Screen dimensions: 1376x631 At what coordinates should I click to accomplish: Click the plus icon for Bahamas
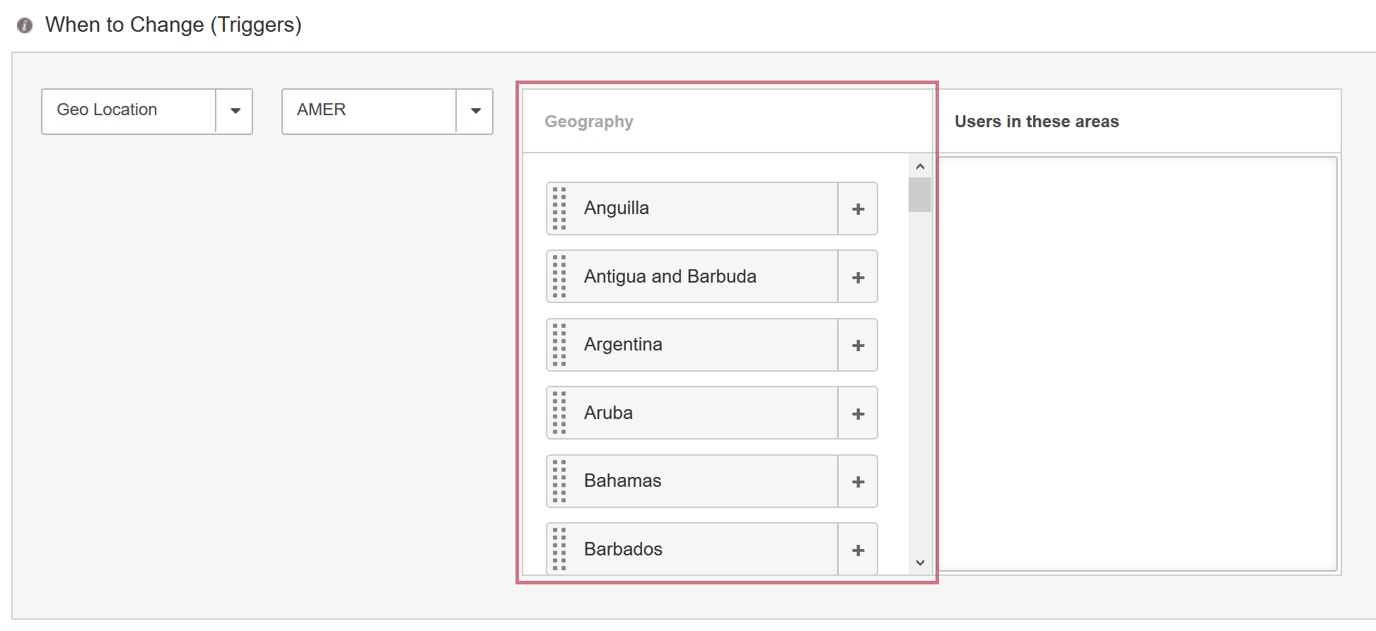click(857, 481)
